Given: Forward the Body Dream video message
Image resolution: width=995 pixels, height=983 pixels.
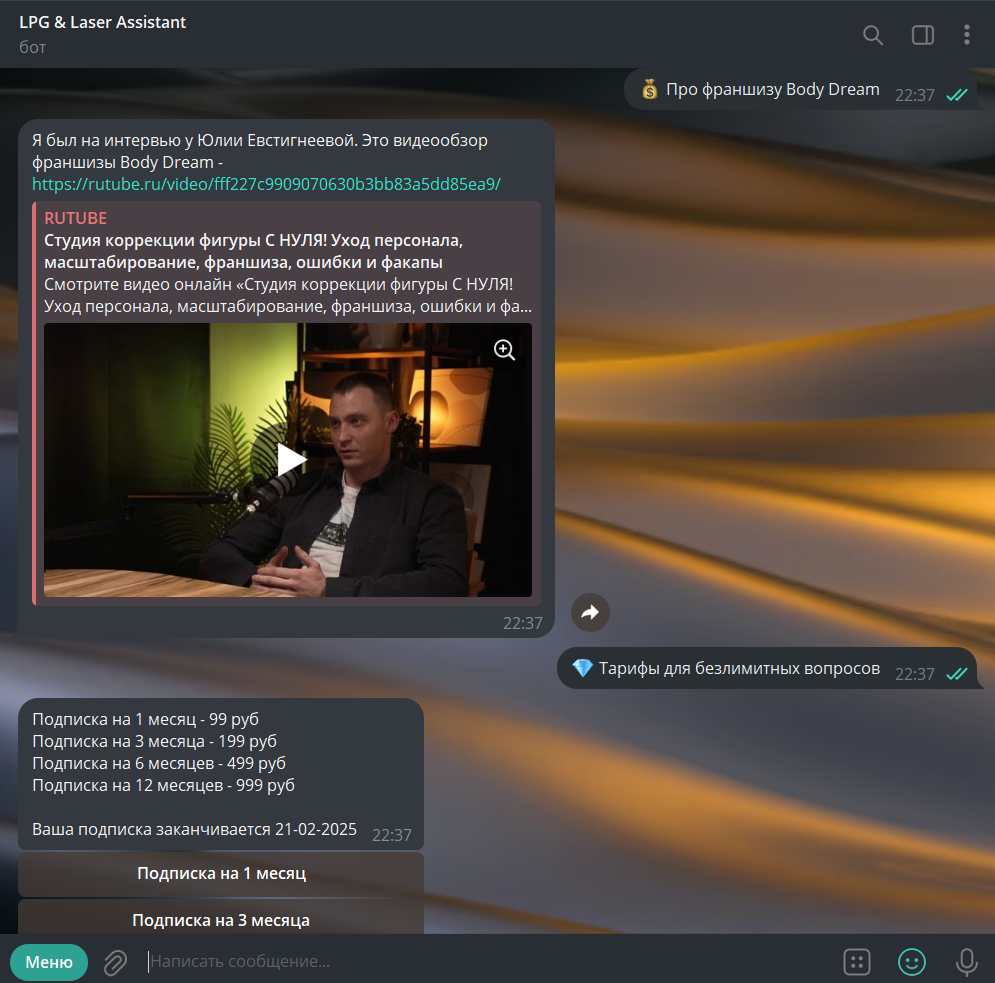Looking at the screenshot, I should (590, 612).
